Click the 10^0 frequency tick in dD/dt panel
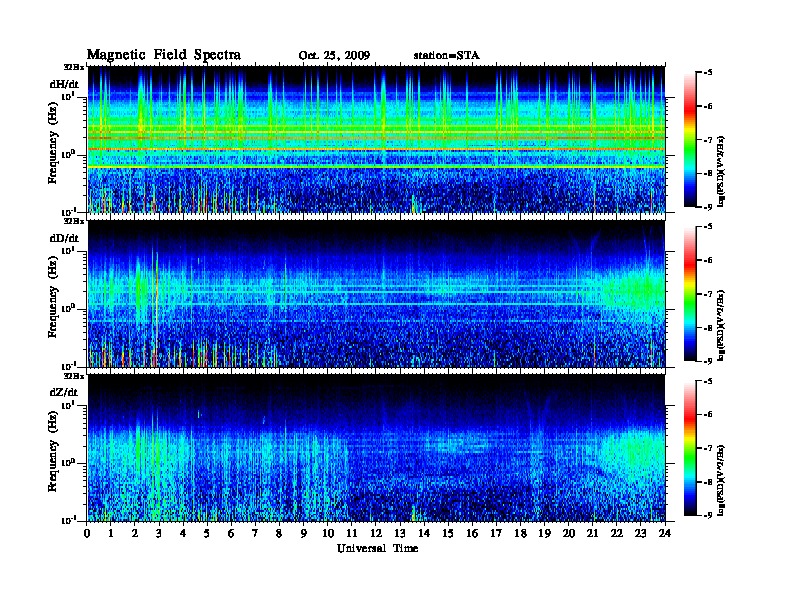792x612 pixels. (x=68, y=308)
